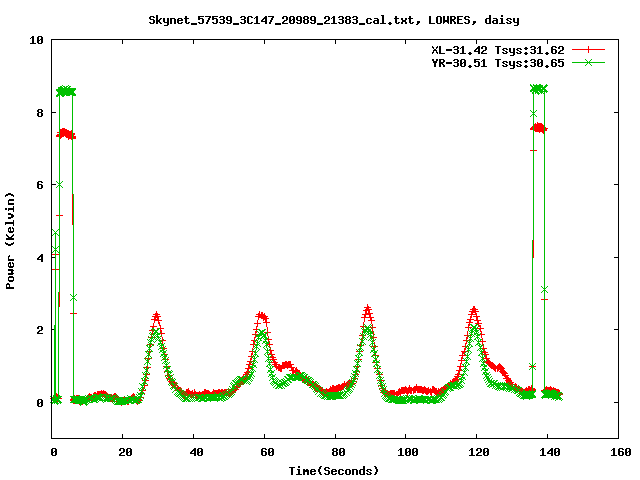Image resolution: width=640 pixels, height=480 pixels.
Task: Click the x-axis tick label 160
Action: pos(621,452)
